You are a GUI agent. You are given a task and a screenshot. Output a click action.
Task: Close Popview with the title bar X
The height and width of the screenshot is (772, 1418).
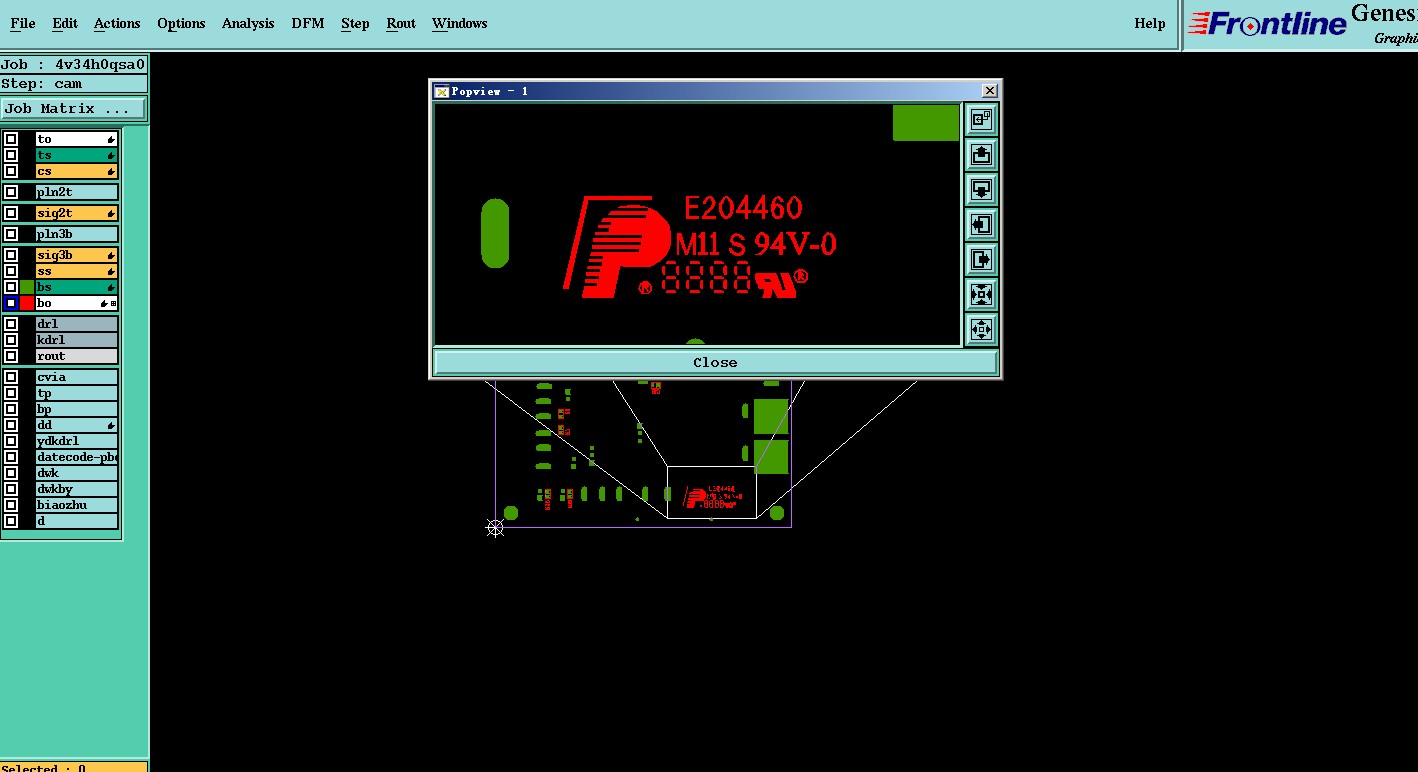point(989,91)
